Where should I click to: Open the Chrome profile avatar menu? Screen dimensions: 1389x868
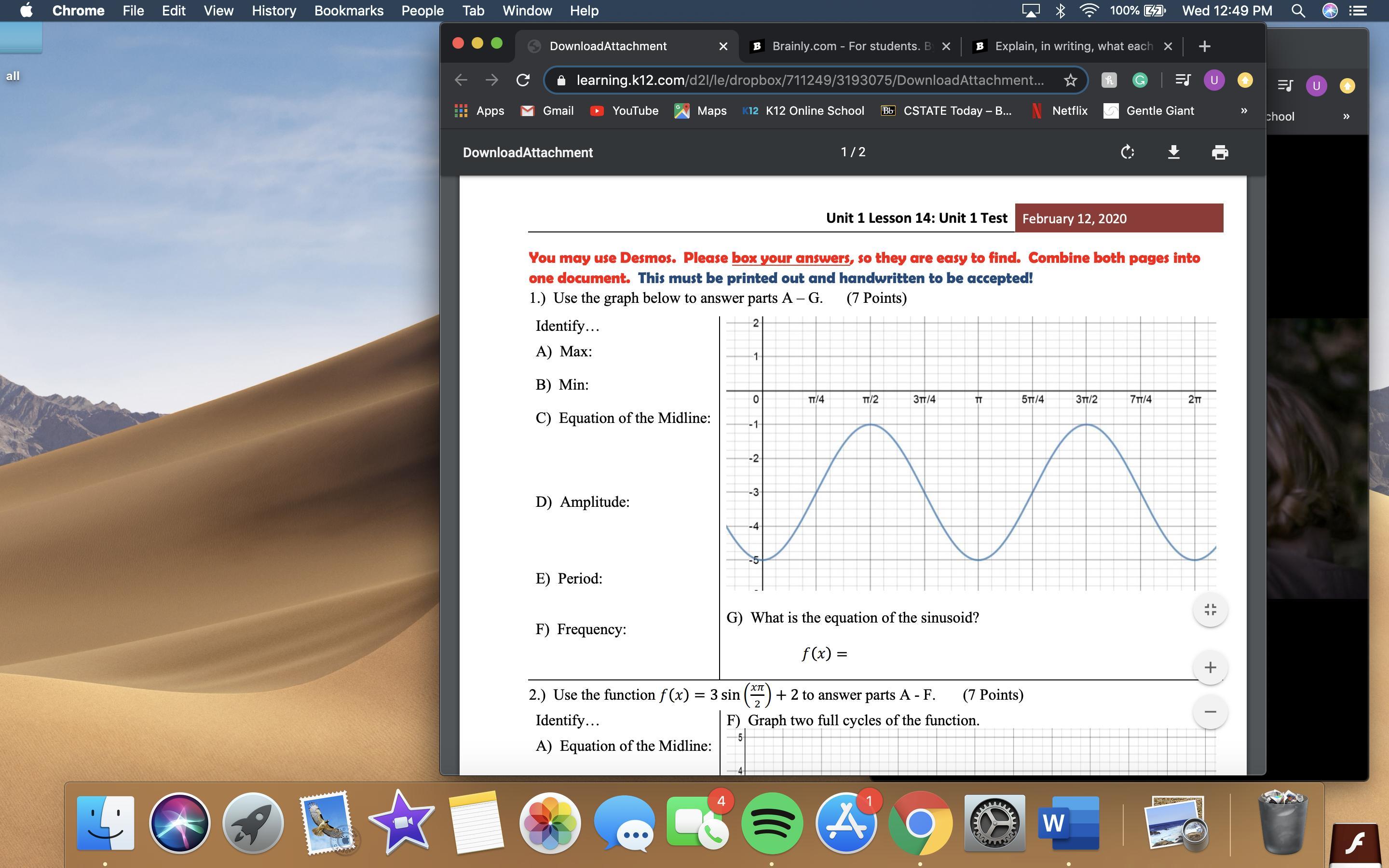1214,81
